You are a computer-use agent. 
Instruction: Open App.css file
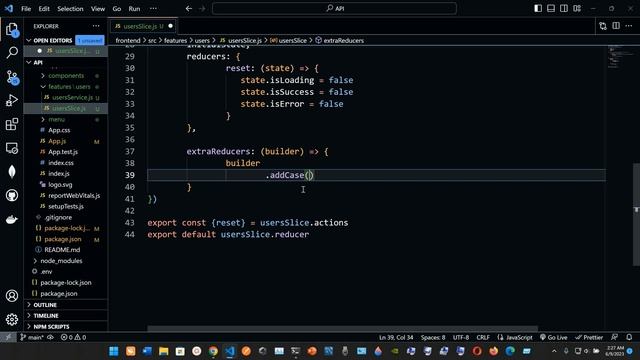tap(59, 130)
